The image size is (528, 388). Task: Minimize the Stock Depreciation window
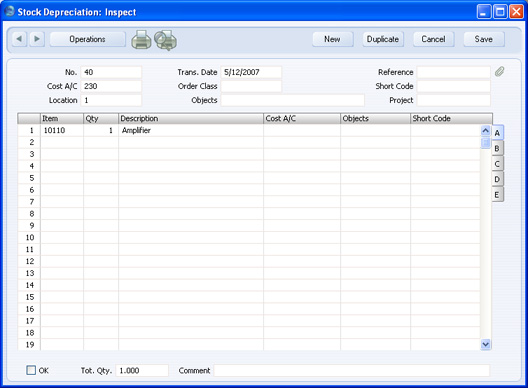pyautogui.click(x=484, y=12)
